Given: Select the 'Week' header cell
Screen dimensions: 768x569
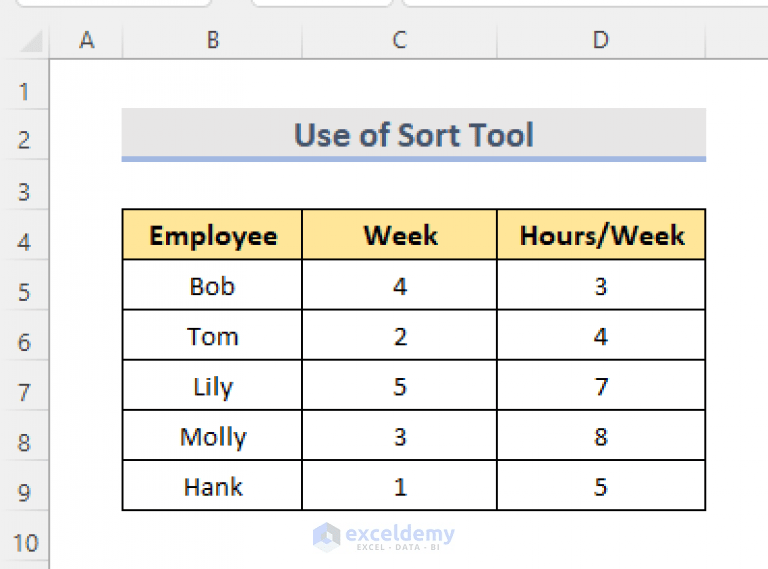Looking at the screenshot, I should 399,235.
